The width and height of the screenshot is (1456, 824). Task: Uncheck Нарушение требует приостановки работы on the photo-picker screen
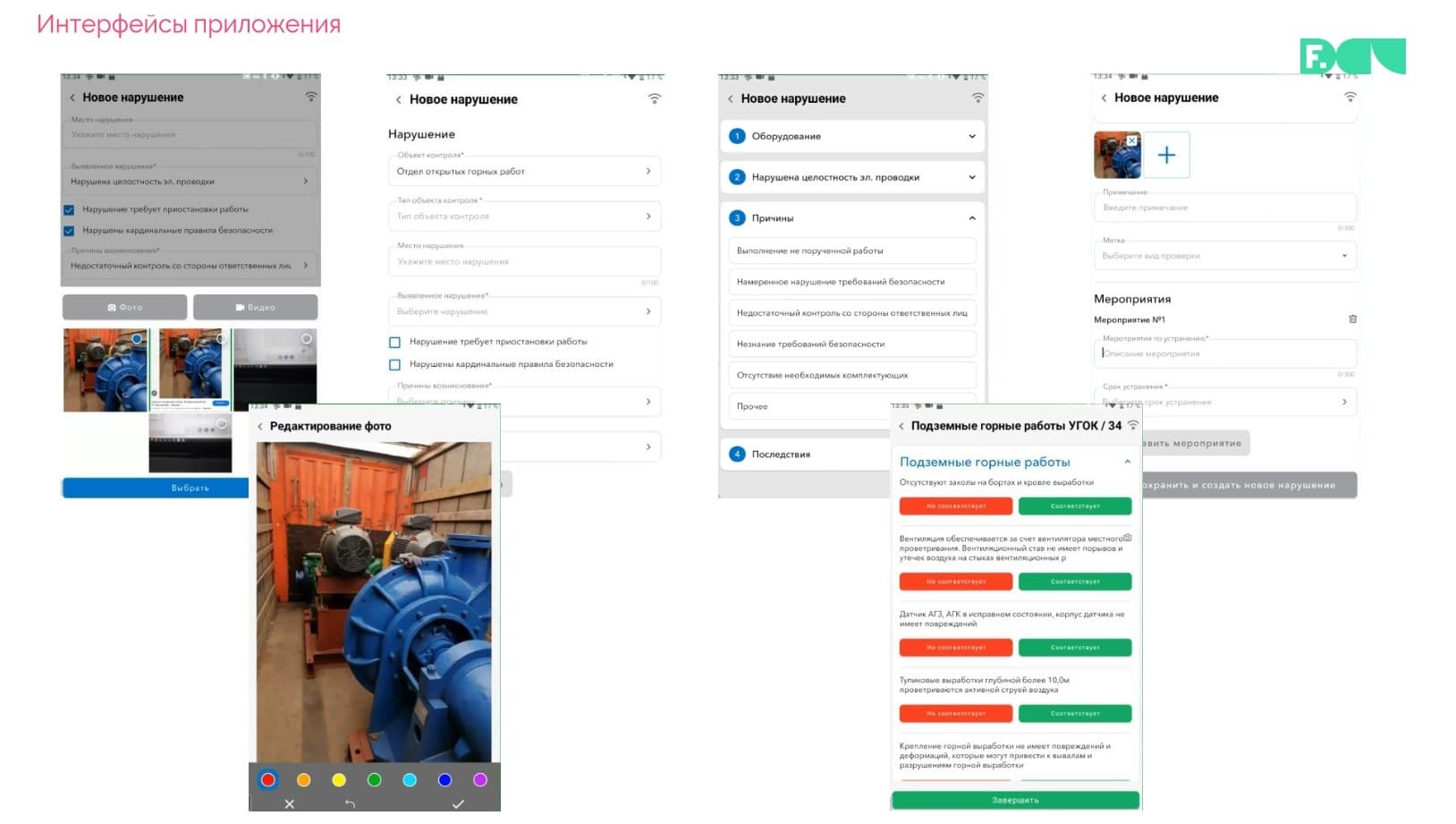69,209
